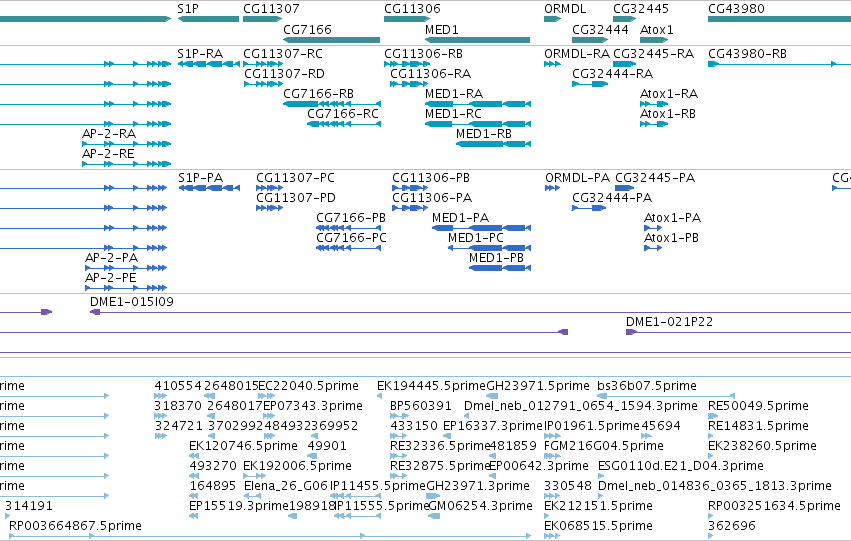The height and width of the screenshot is (541, 851).
Task: Select protein CG32445-PA
Action: [655, 178]
